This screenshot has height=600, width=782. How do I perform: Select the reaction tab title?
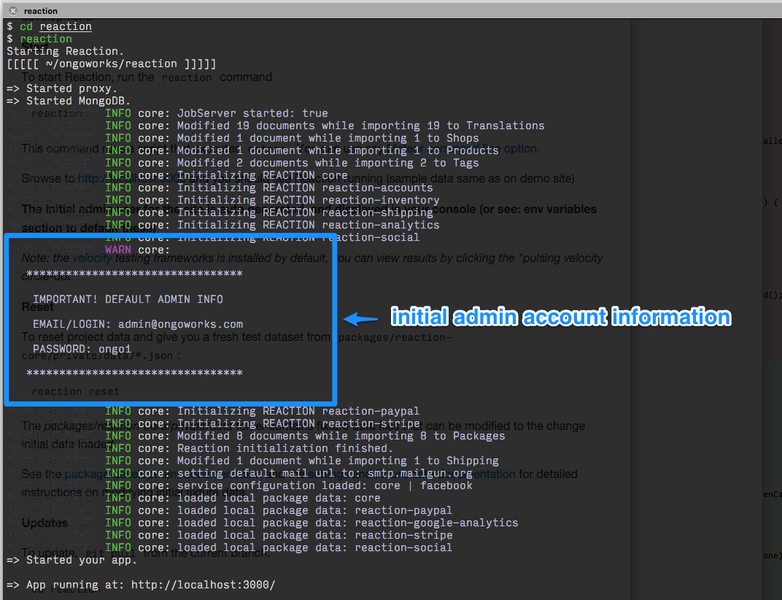tap(41, 10)
